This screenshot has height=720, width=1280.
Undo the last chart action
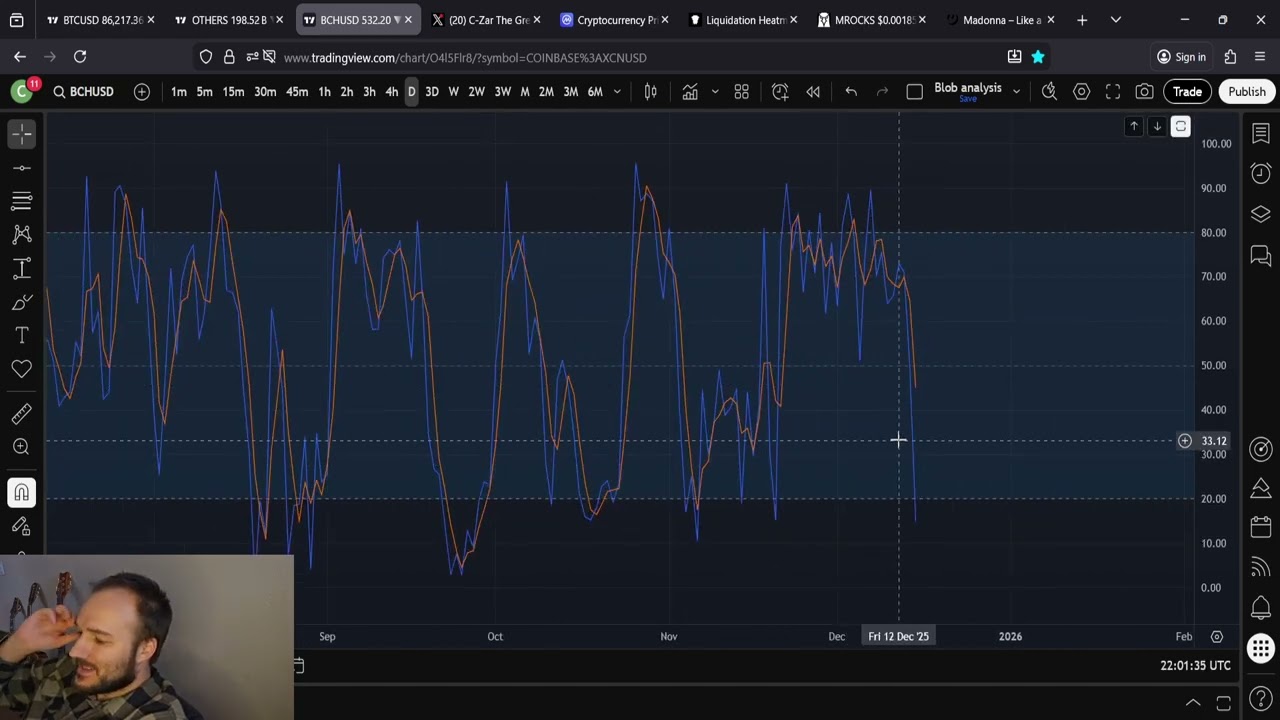pyautogui.click(x=851, y=92)
